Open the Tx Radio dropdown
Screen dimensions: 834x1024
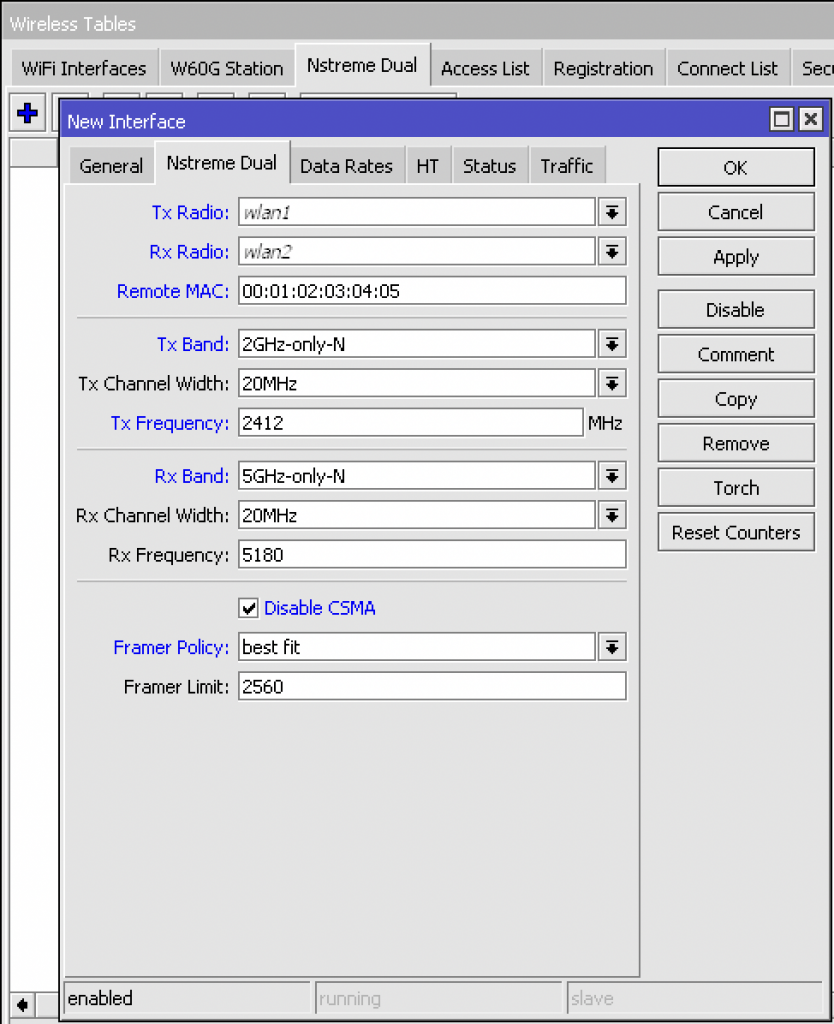(611, 211)
